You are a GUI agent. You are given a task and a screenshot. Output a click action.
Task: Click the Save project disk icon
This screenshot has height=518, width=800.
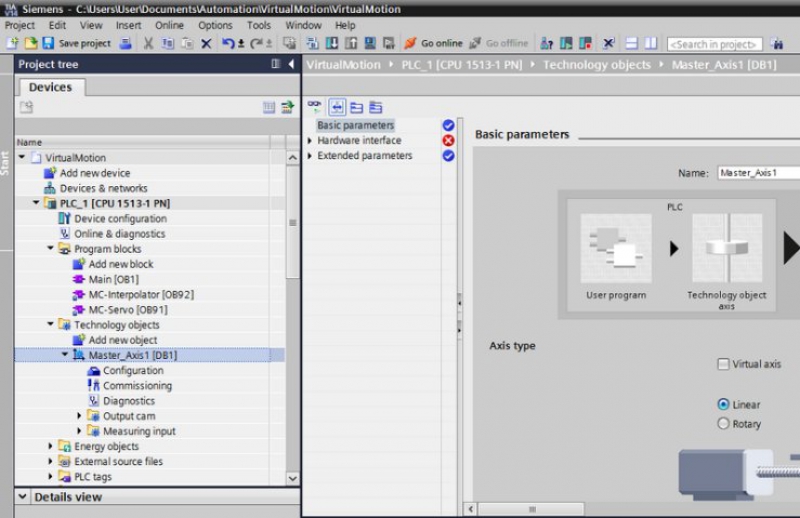[x=48, y=43]
